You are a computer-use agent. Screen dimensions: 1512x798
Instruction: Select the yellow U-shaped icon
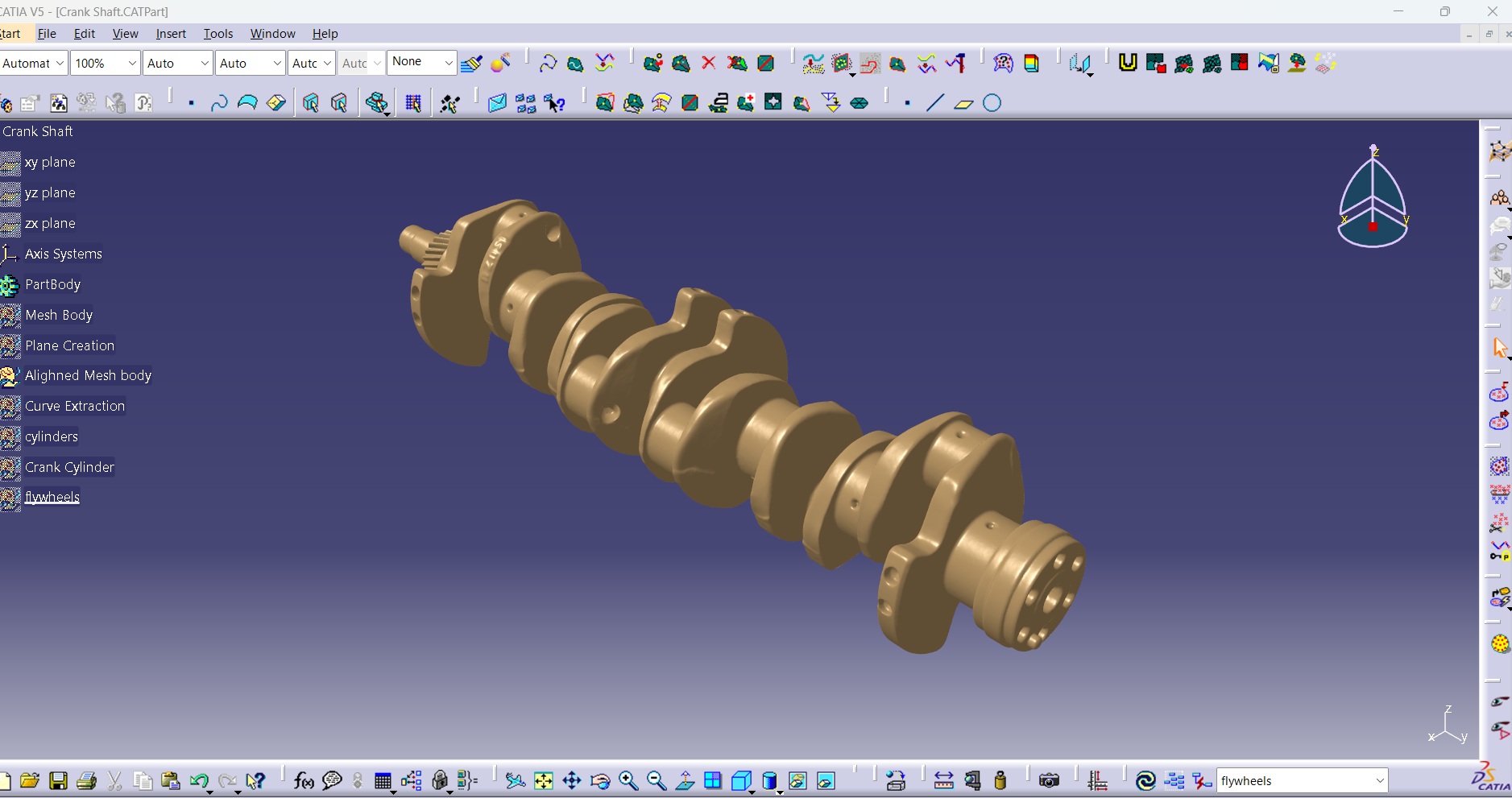(1128, 63)
